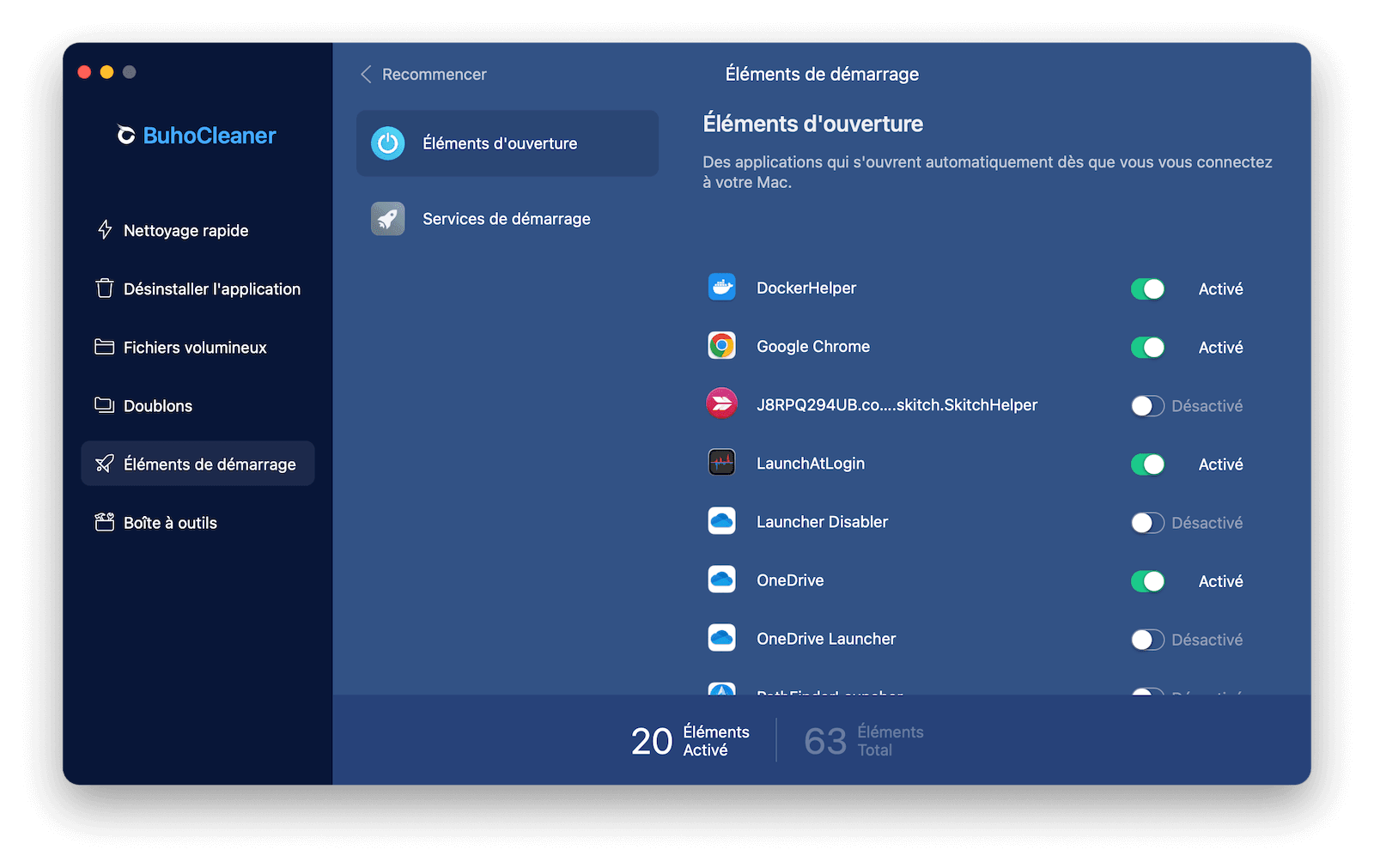The width and height of the screenshot is (1374, 868).
Task: Click the 20 Éléments Activé counter
Action: coord(690,740)
